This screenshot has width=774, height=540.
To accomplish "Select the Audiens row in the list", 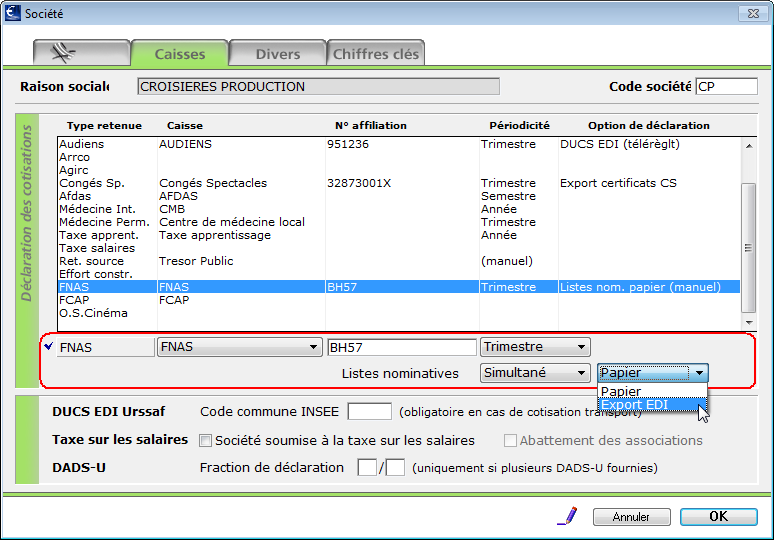I will 399,144.
